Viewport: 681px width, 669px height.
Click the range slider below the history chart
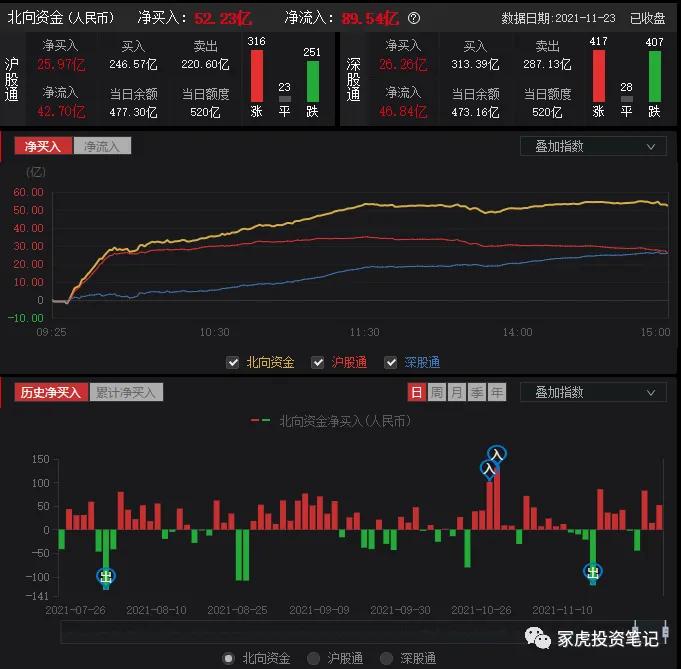pyautogui.click(x=364, y=632)
